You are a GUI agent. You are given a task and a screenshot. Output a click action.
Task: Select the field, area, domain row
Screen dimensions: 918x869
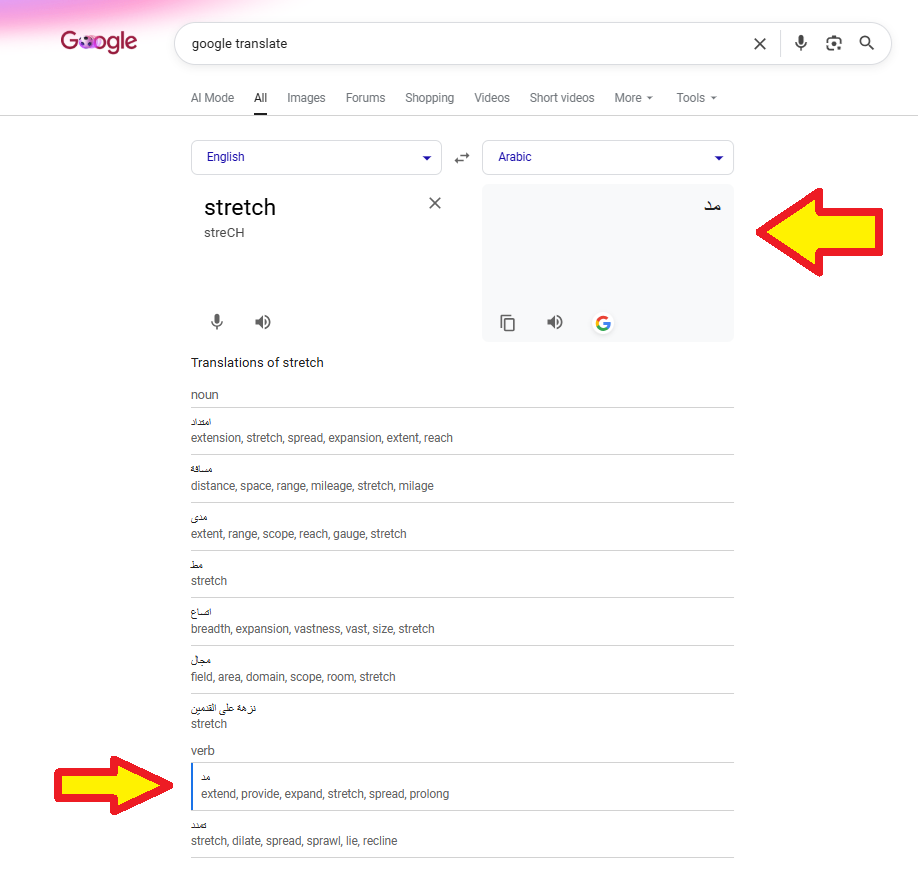tap(462, 670)
